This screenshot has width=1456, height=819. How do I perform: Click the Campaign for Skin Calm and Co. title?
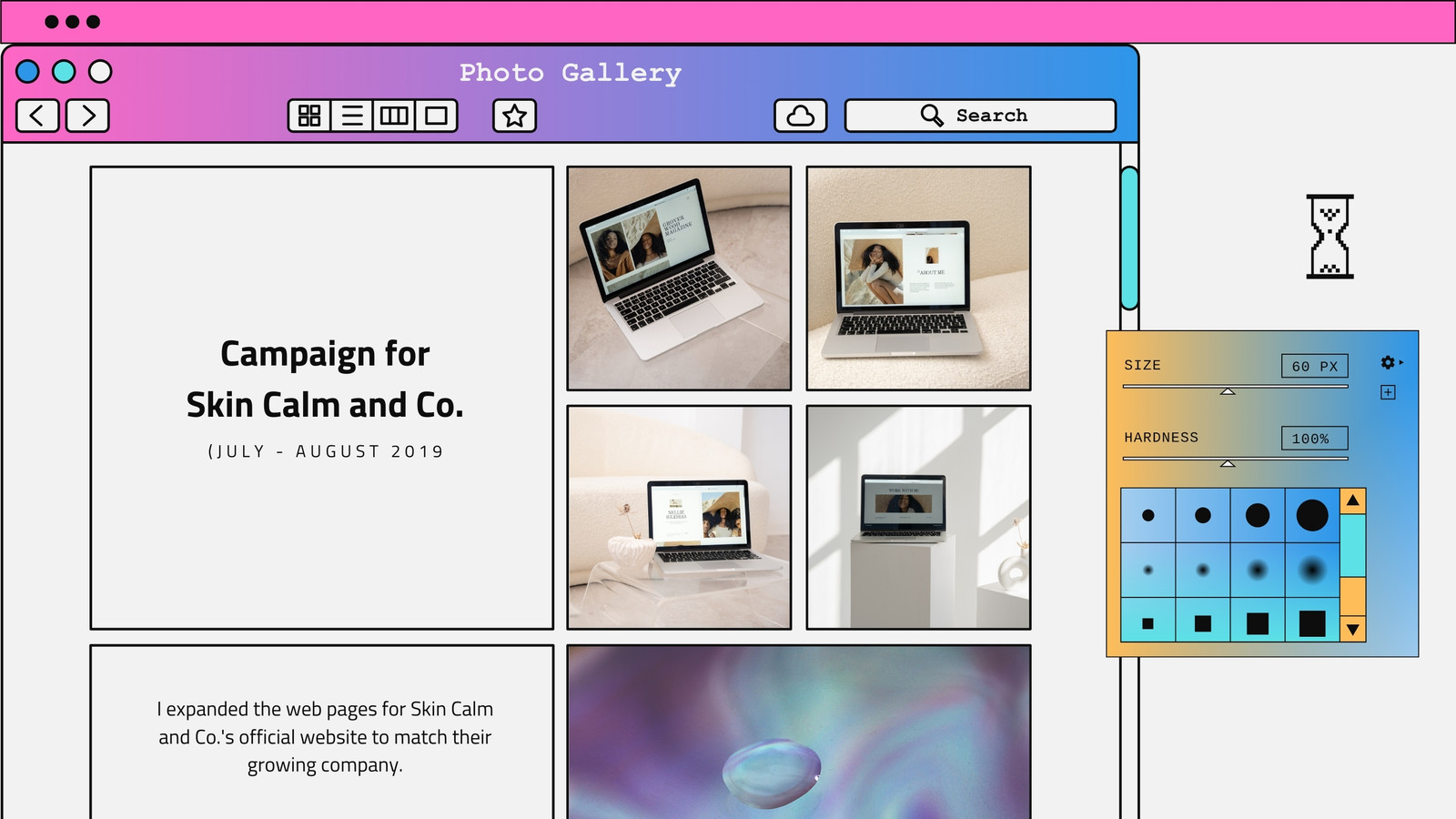325,379
